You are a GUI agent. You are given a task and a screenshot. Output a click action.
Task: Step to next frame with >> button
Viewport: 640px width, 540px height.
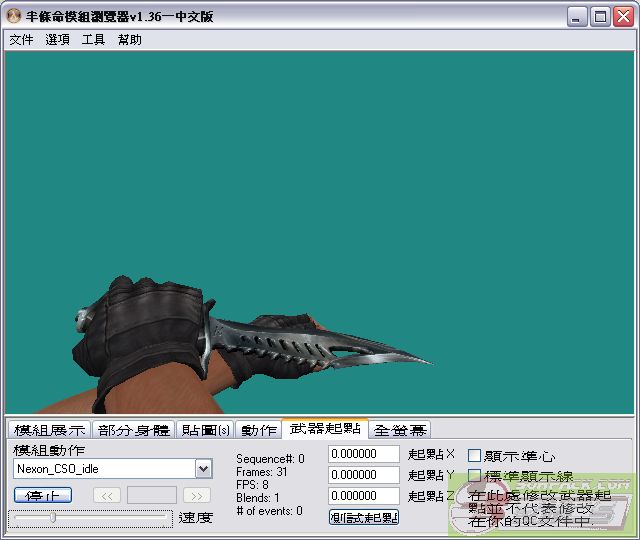(197, 496)
